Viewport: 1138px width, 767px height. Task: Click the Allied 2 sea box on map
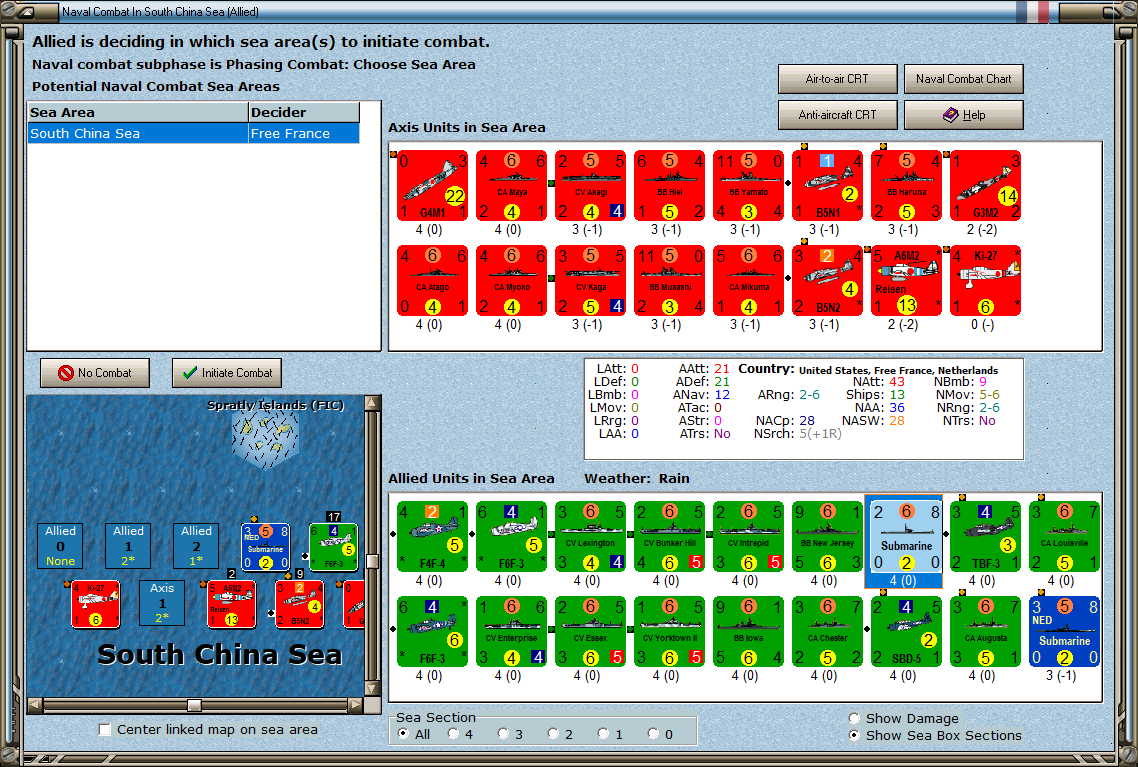point(196,546)
